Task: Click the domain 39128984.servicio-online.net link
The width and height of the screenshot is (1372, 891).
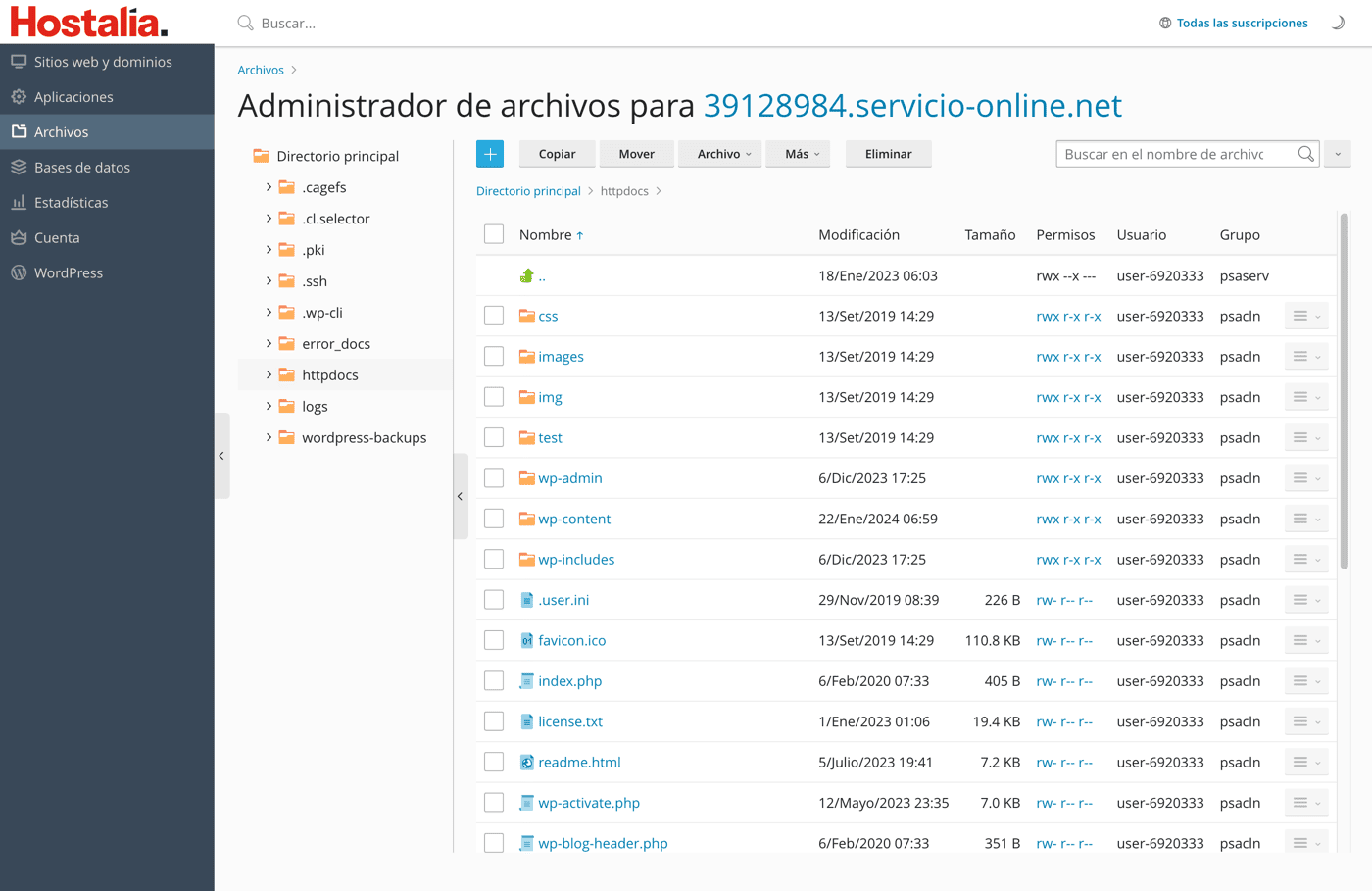Action: (x=912, y=106)
